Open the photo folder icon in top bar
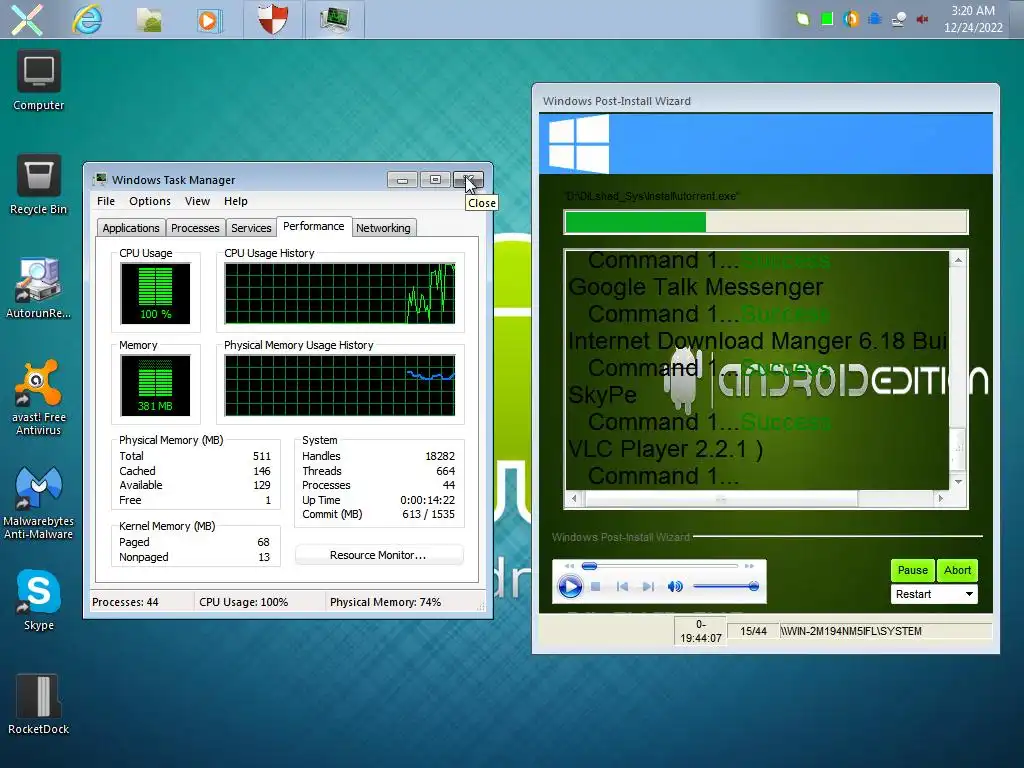Image resolution: width=1024 pixels, height=768 pixels. [x=150, y=20]
